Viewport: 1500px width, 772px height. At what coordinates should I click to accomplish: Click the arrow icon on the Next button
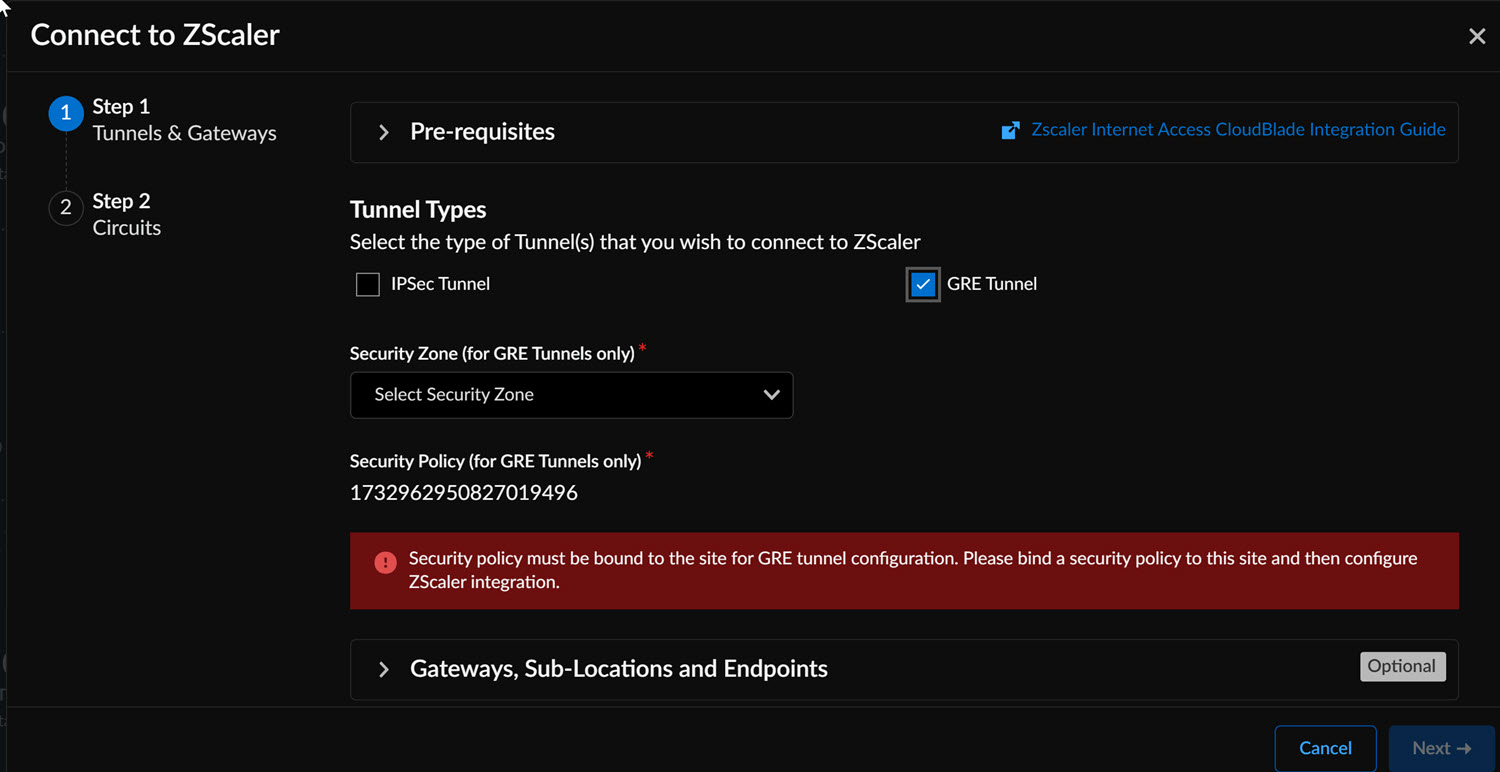(1464, 748)
